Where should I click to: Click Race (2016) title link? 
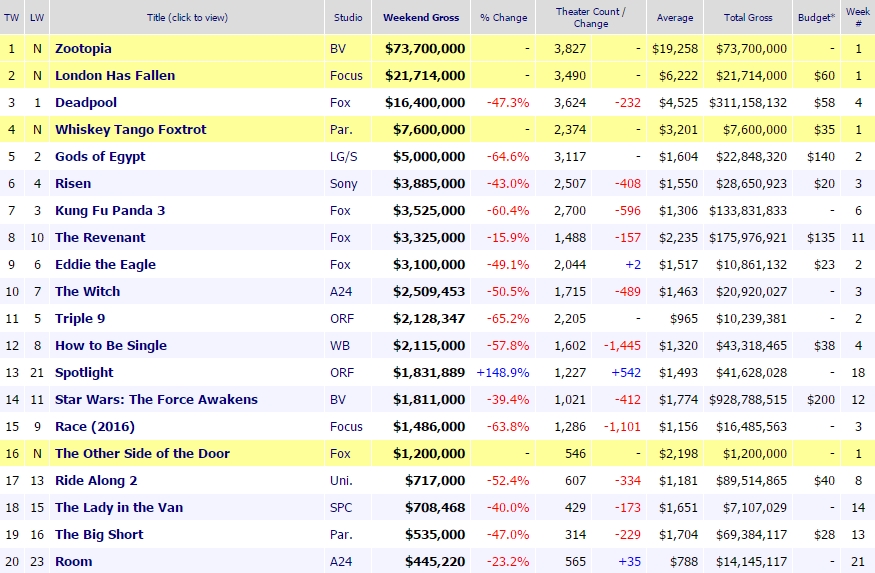coord(95,427)
